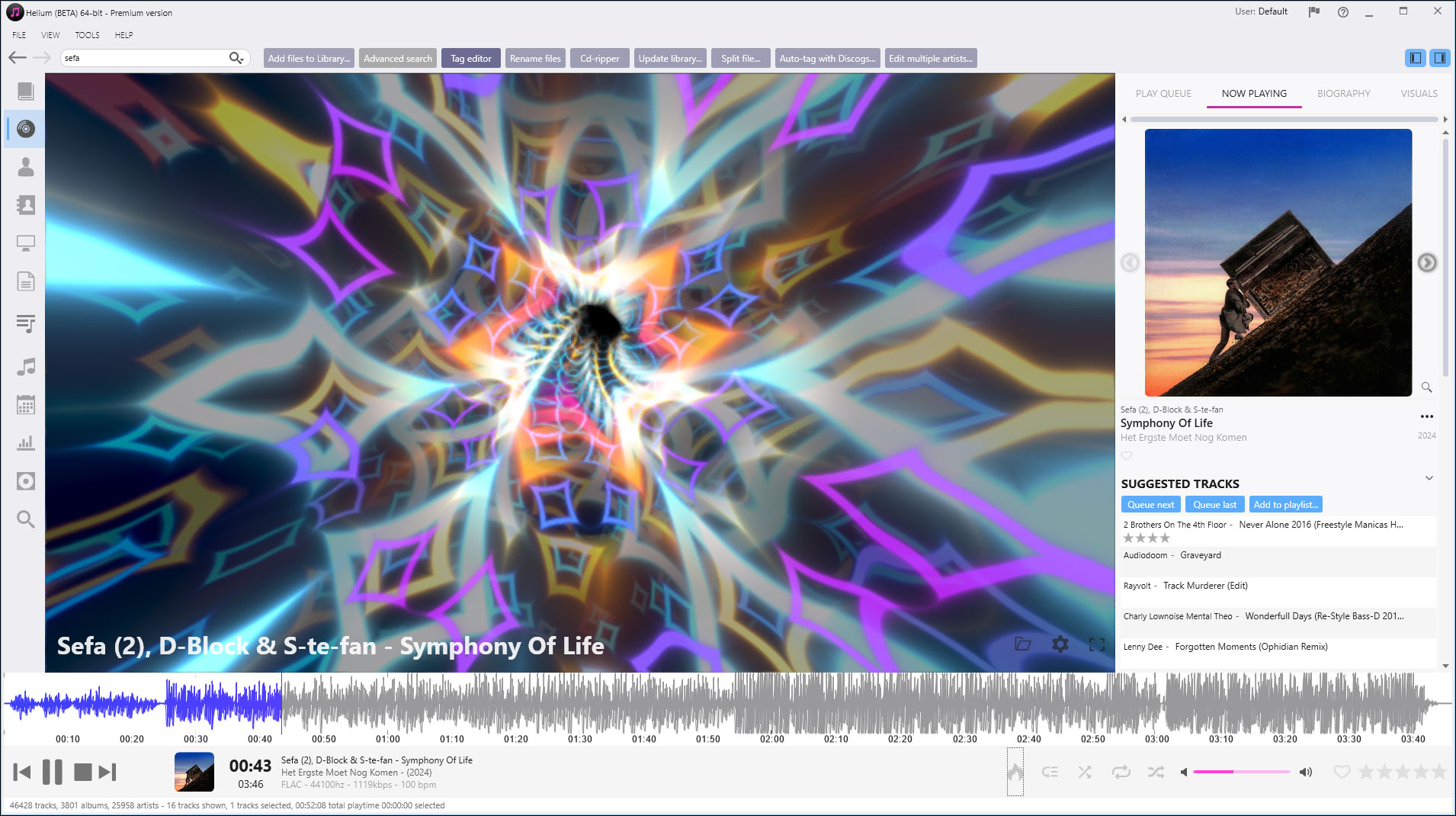
Task: Click the flame icon in player bar
Action: pyautogui.click(x=1015, y=772)
